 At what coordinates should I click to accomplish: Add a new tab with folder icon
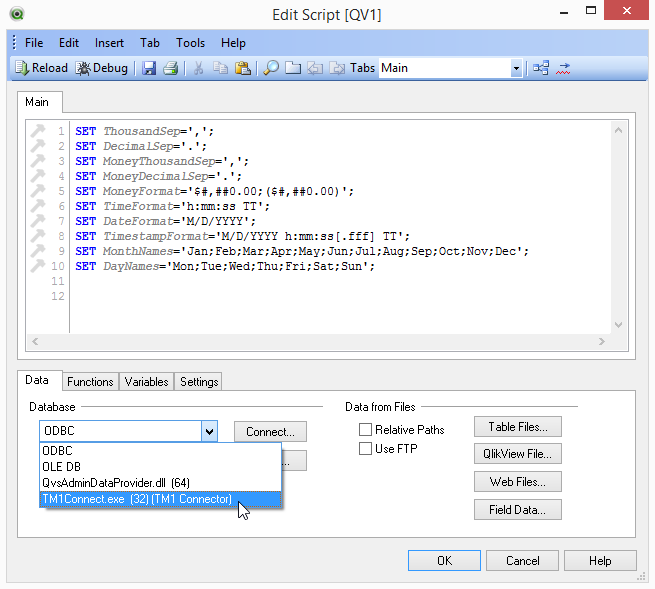click(x=293, y=68)
